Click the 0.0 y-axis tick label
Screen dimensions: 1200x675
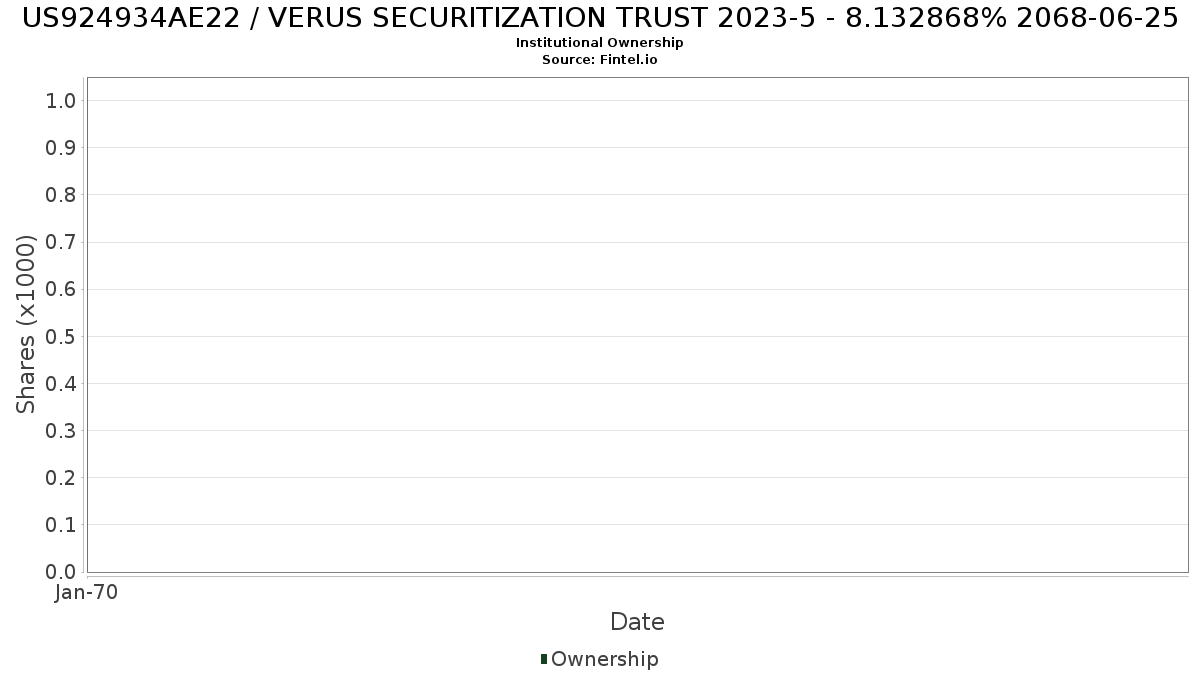[x=60, y=572]
